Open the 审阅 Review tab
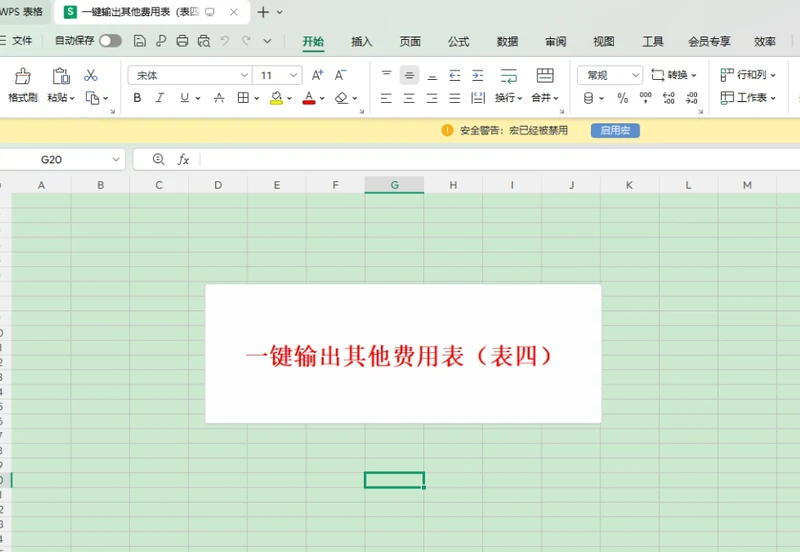Screen dimensions: 800x552 (x=556, y=41)
